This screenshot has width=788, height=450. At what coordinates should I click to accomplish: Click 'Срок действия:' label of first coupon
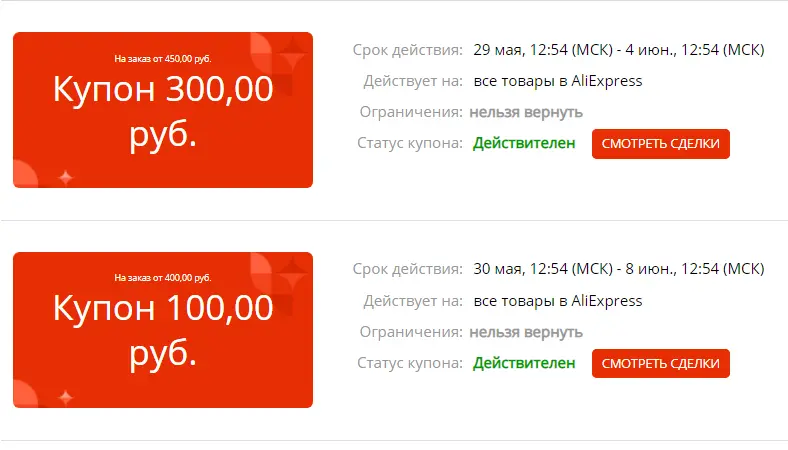pyautogui.click(x=407, y=50)
